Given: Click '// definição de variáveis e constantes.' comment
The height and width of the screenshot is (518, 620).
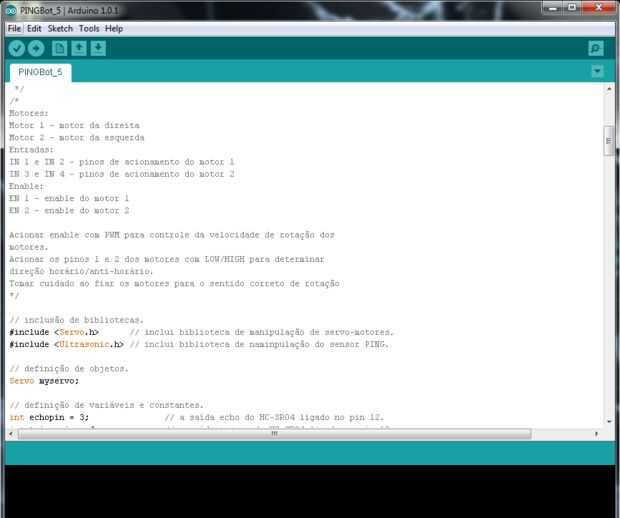Looking at the screenshot, I should [x=106, y=405].
